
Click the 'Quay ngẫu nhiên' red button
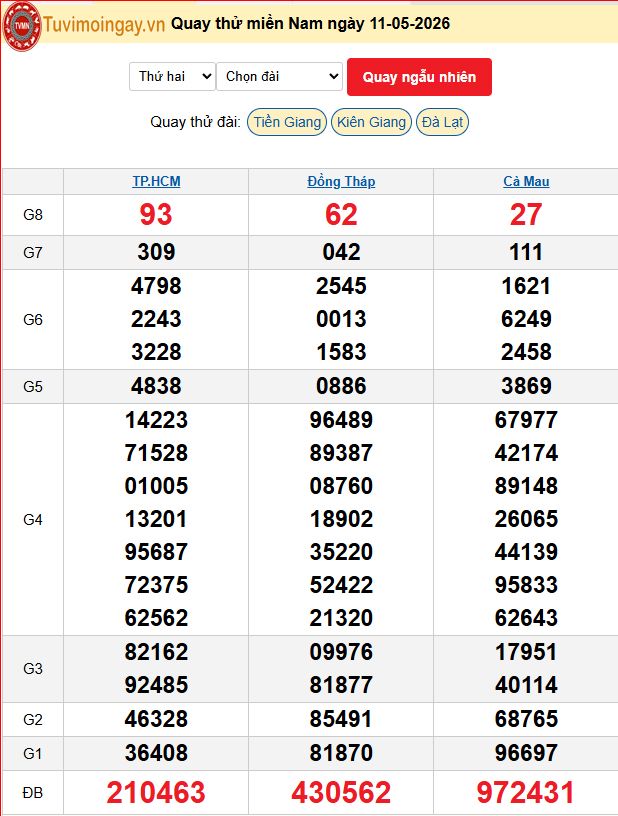tap(419, 77)
